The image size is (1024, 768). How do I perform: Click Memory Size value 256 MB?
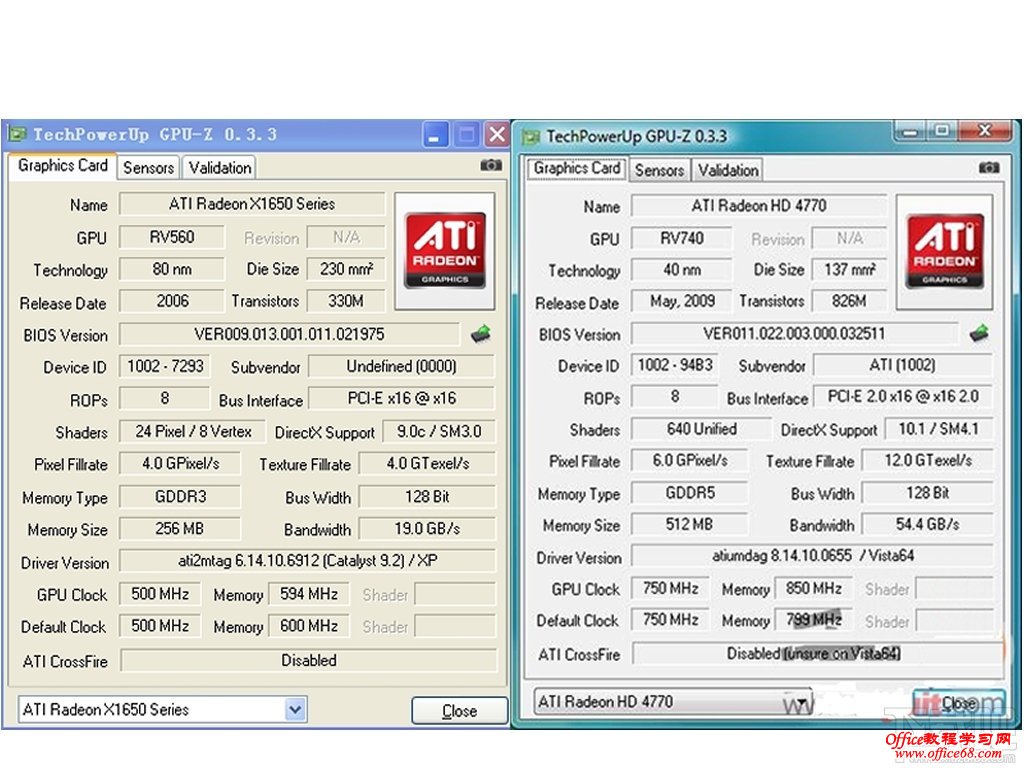(180, 529)
